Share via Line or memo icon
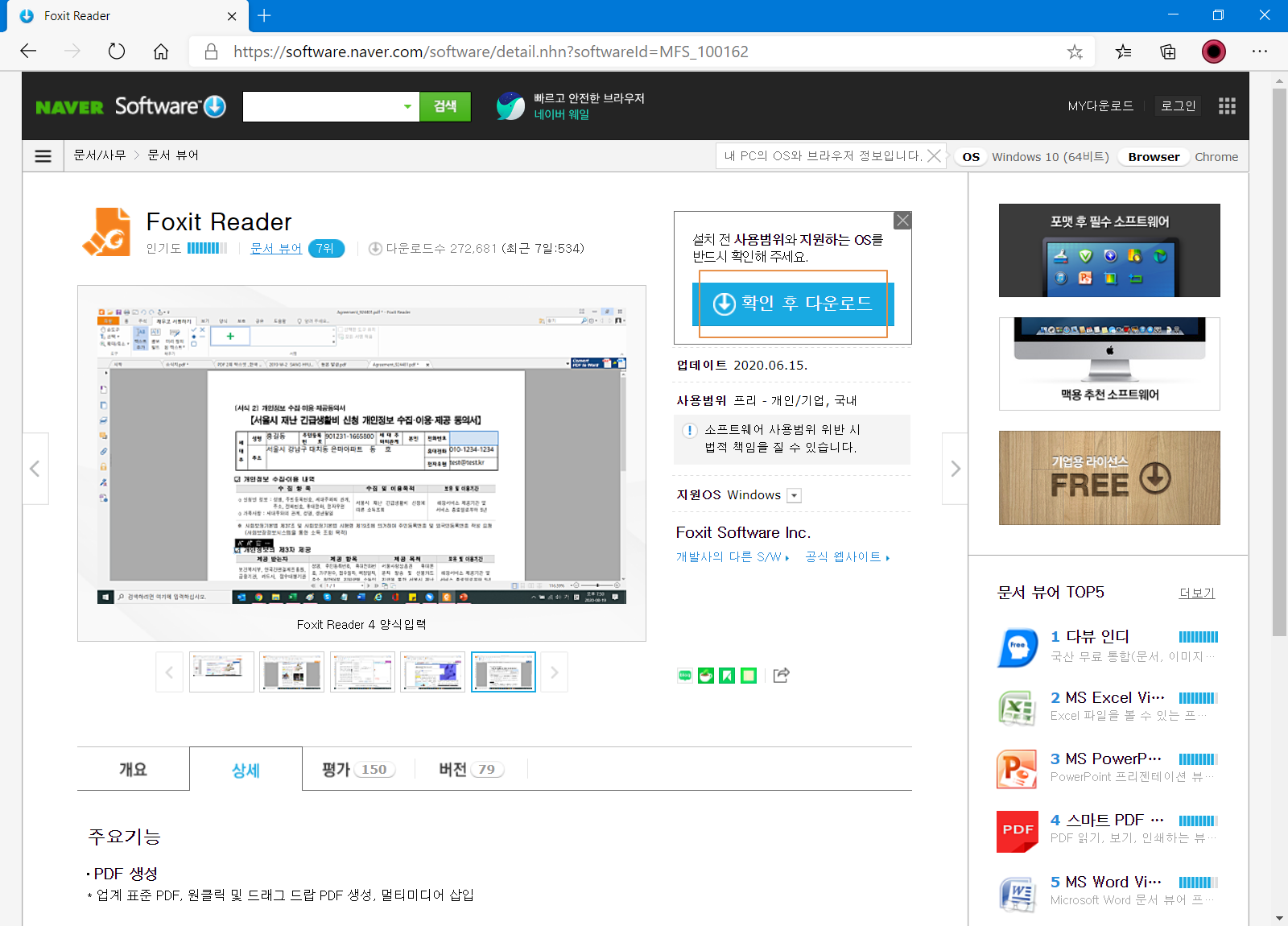This screenshot has height=926, width=1288. coord(749,676)
